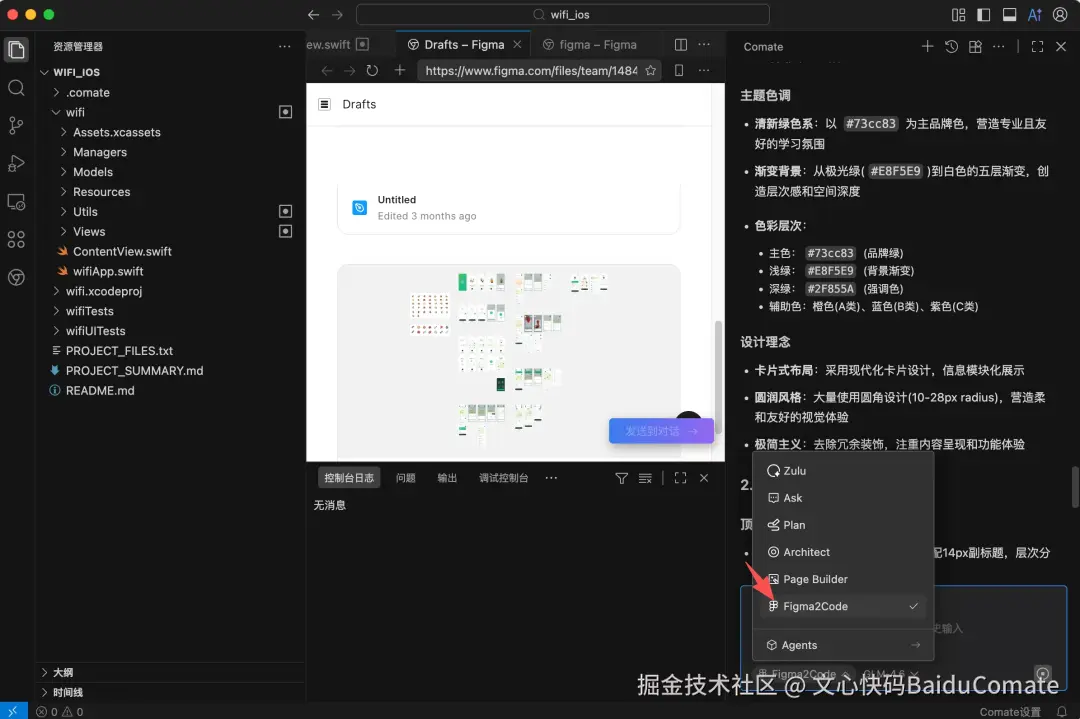Open the Figma design thumbnail preview
Screen dimensions: 1080x719
click(x=508, y=362)
